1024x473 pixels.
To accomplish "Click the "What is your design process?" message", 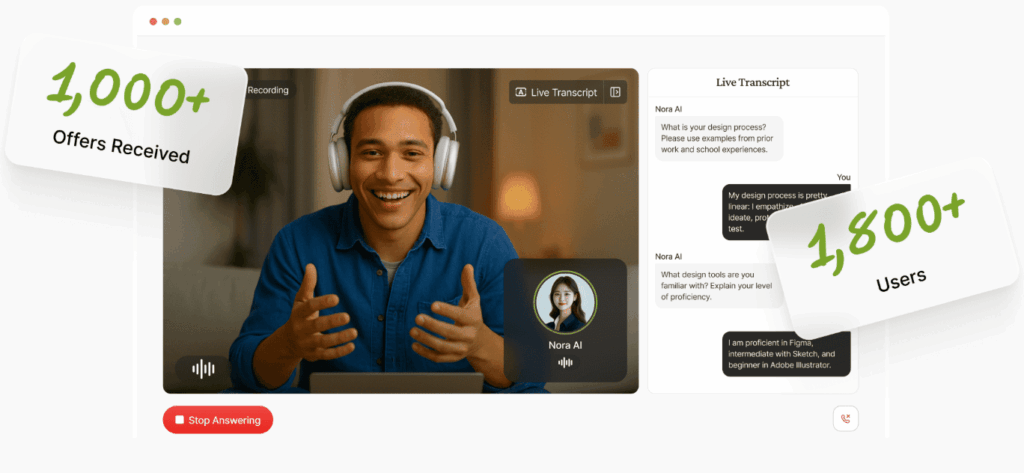I will click(x=719, y=138).
